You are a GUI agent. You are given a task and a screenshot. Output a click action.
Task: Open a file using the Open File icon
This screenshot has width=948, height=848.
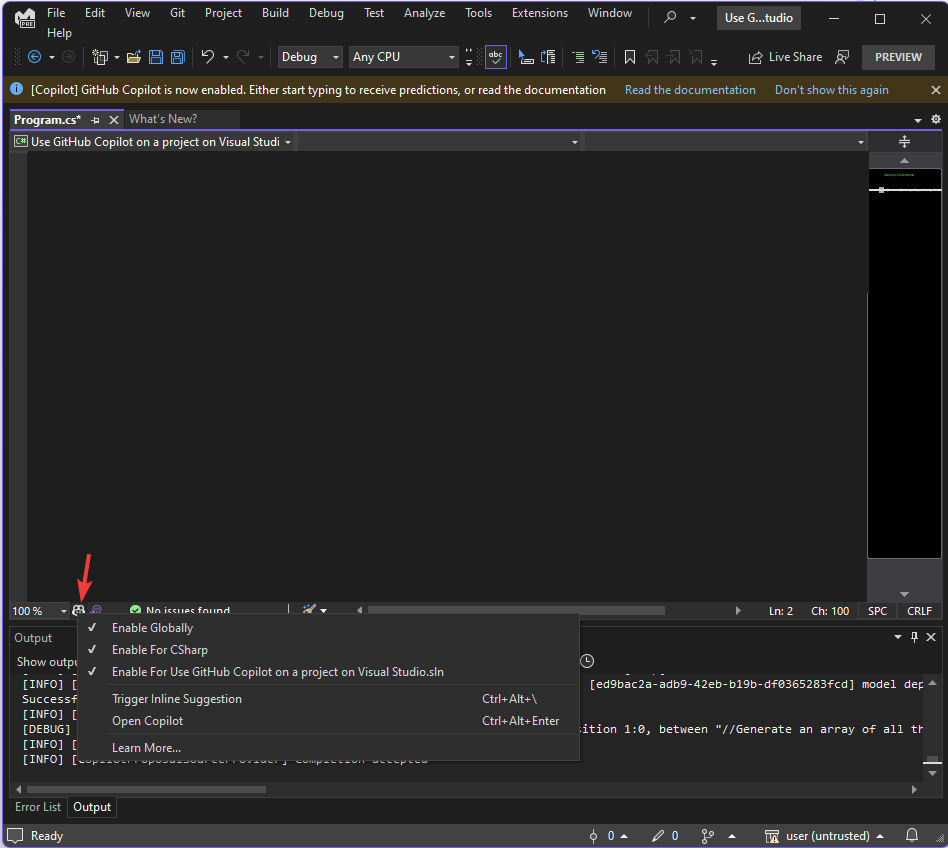tap(134, 57)
